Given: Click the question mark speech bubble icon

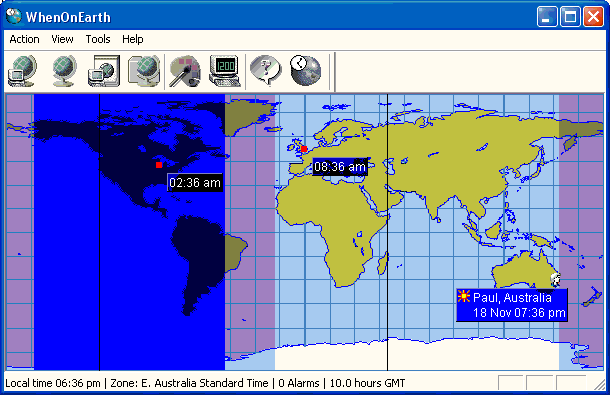Looking at the screenshot, I should (x=266, y=71).
